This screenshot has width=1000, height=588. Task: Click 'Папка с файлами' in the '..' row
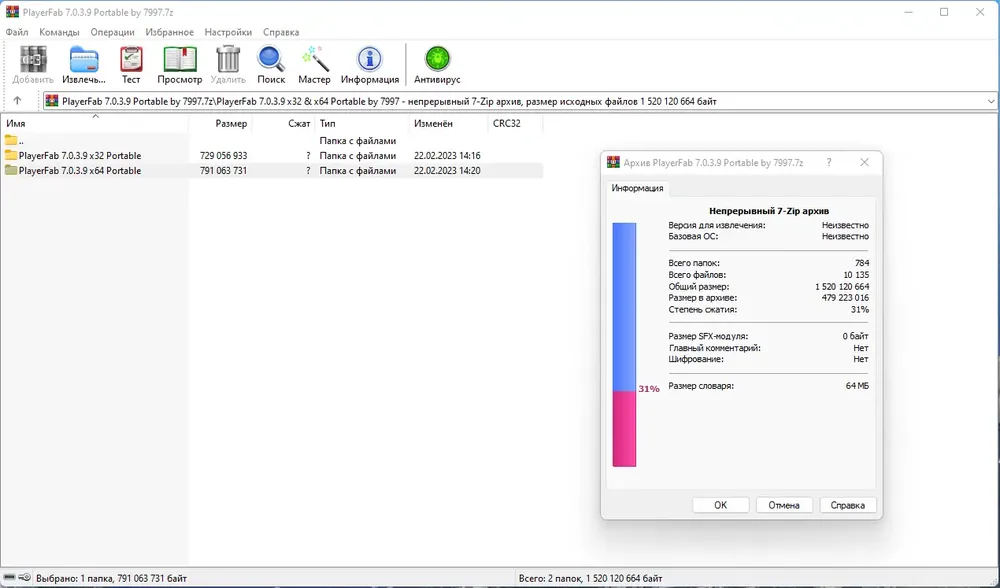(358, 140)
